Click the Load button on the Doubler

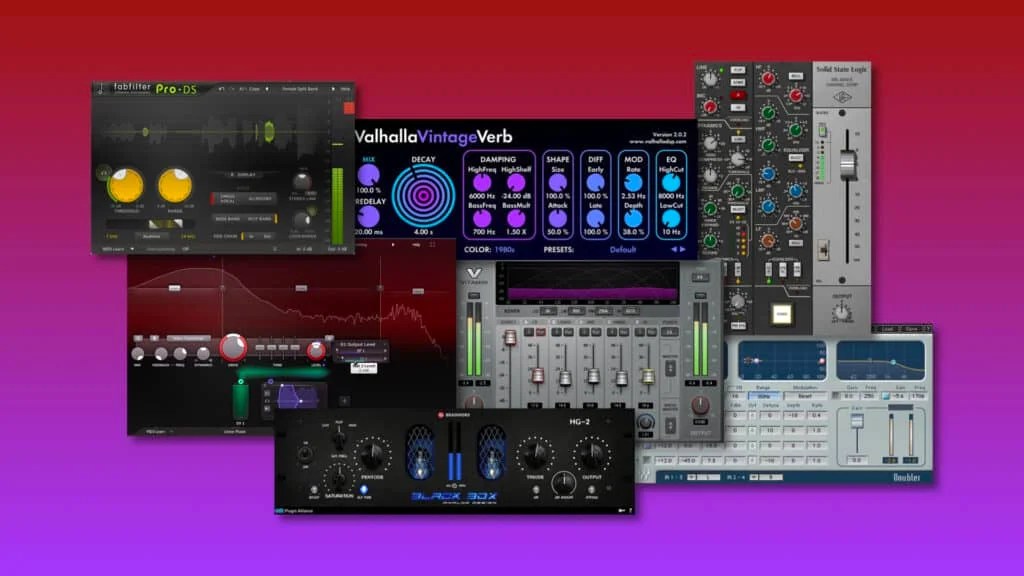coord(887,326)
